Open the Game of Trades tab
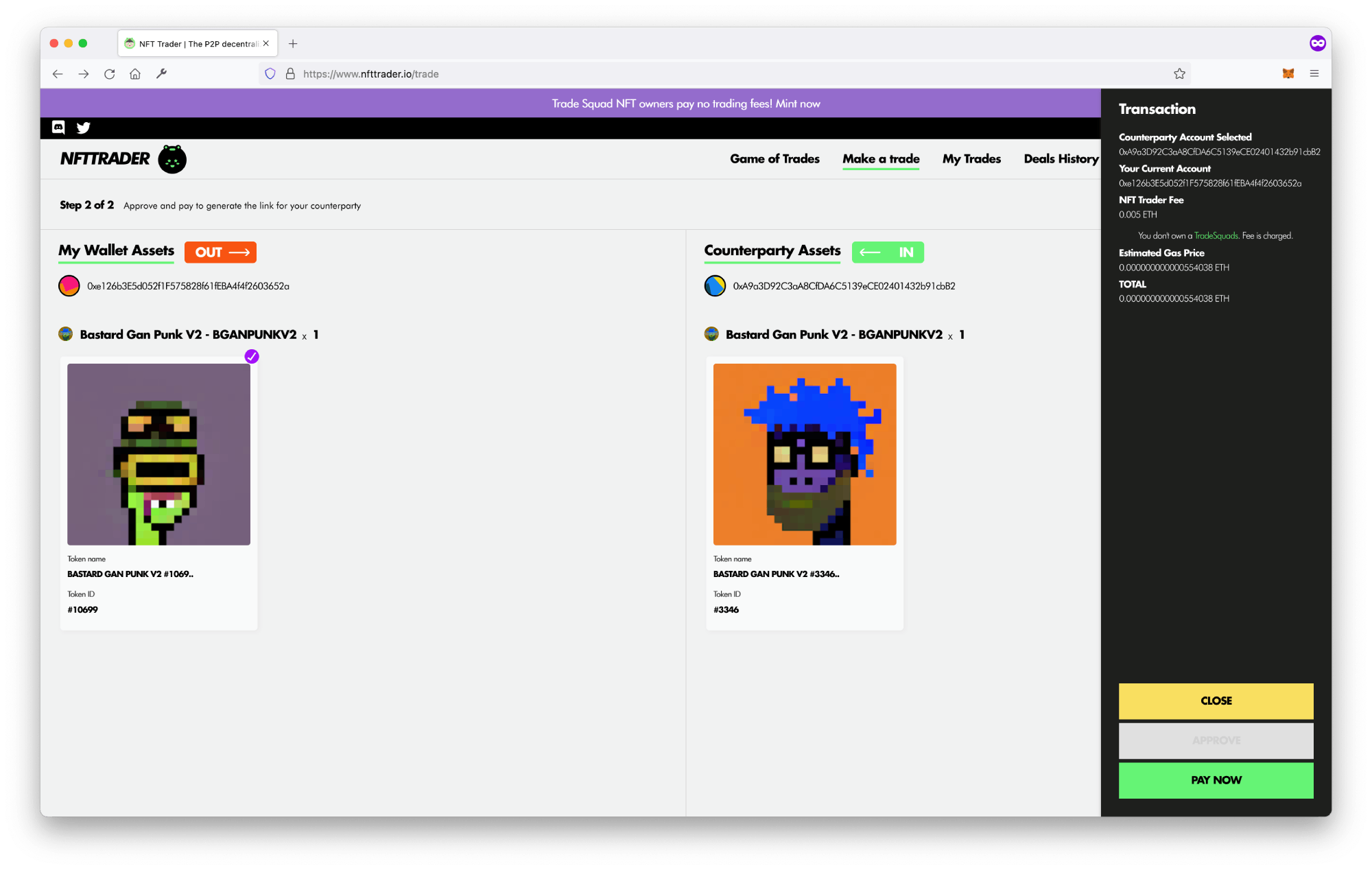This screenshot has height=870, width=1372. [x=775, y=158]
